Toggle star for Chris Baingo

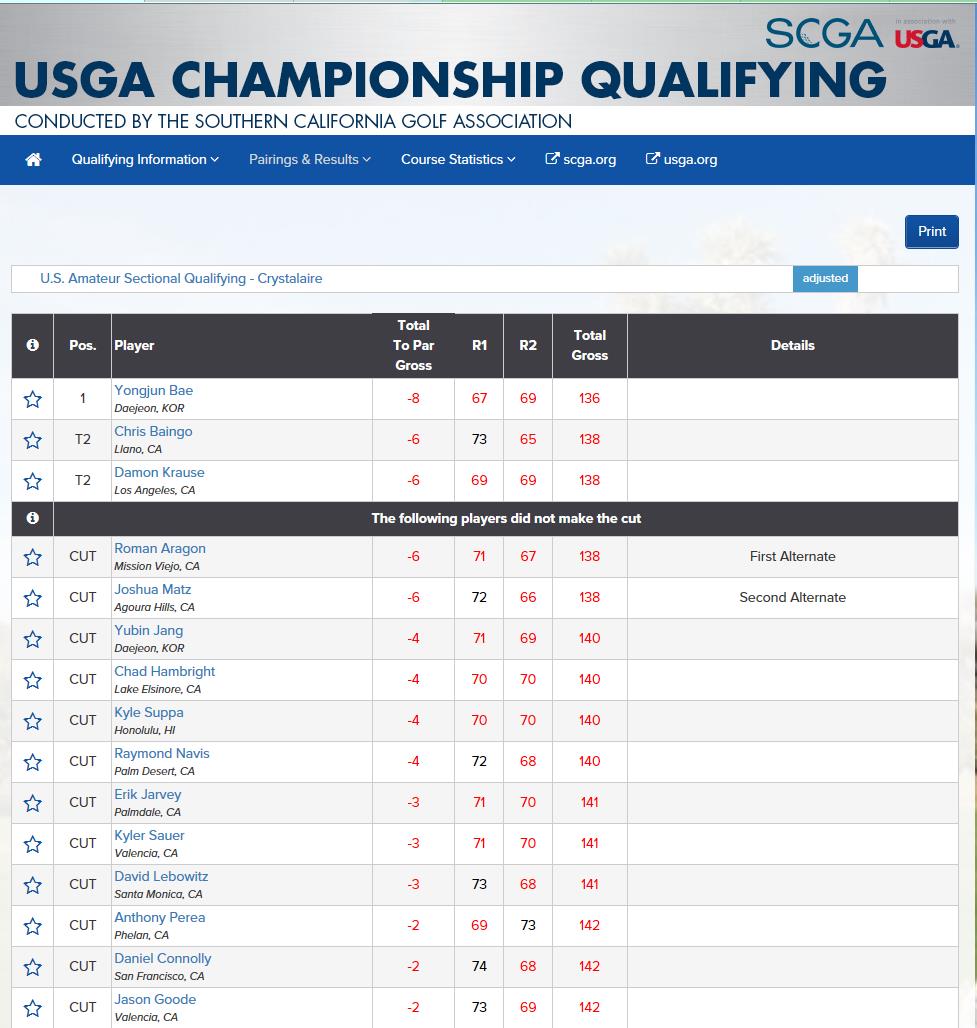click(x=33, y=440)
